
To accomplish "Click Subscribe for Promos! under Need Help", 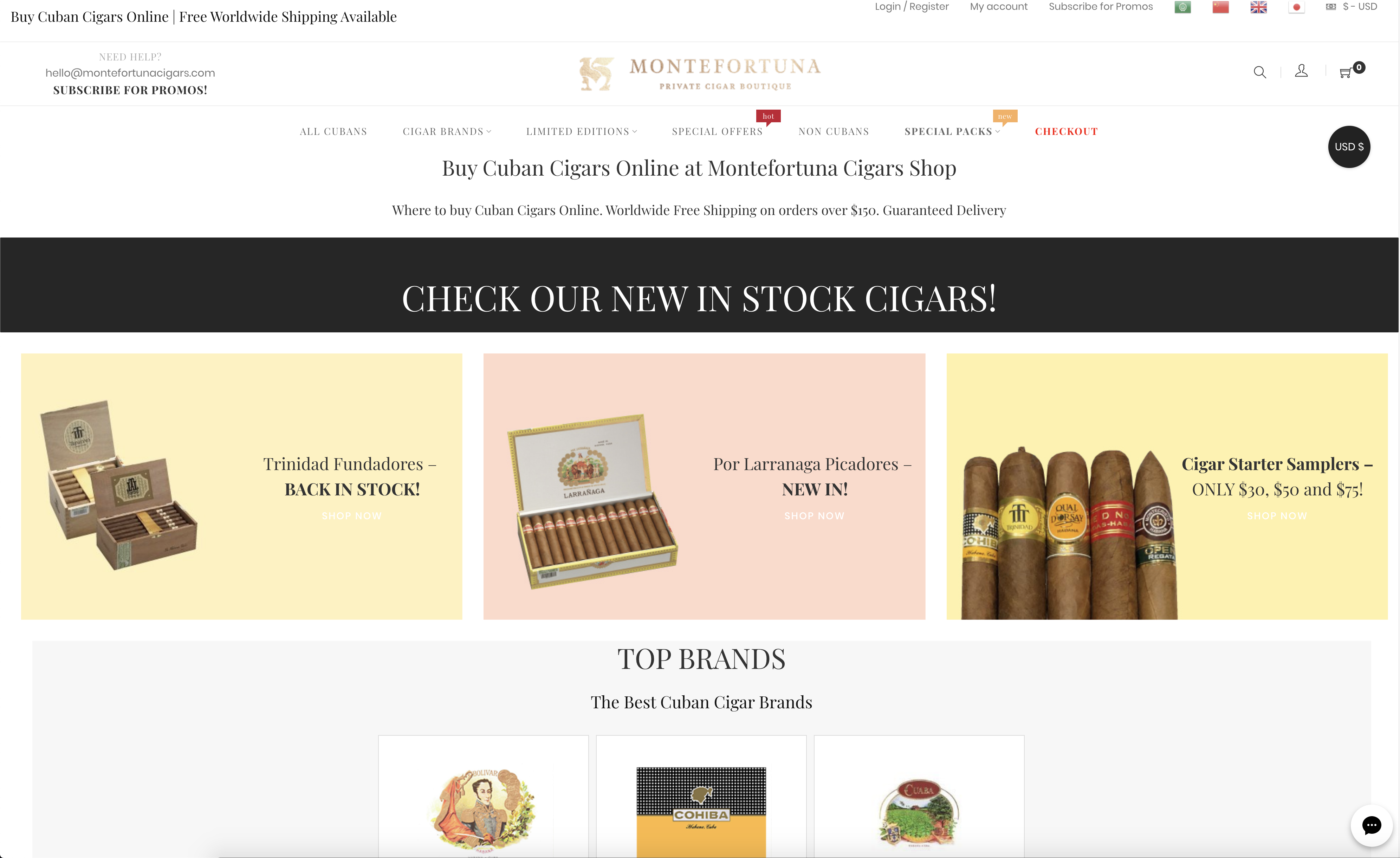I will coord(130,90).
